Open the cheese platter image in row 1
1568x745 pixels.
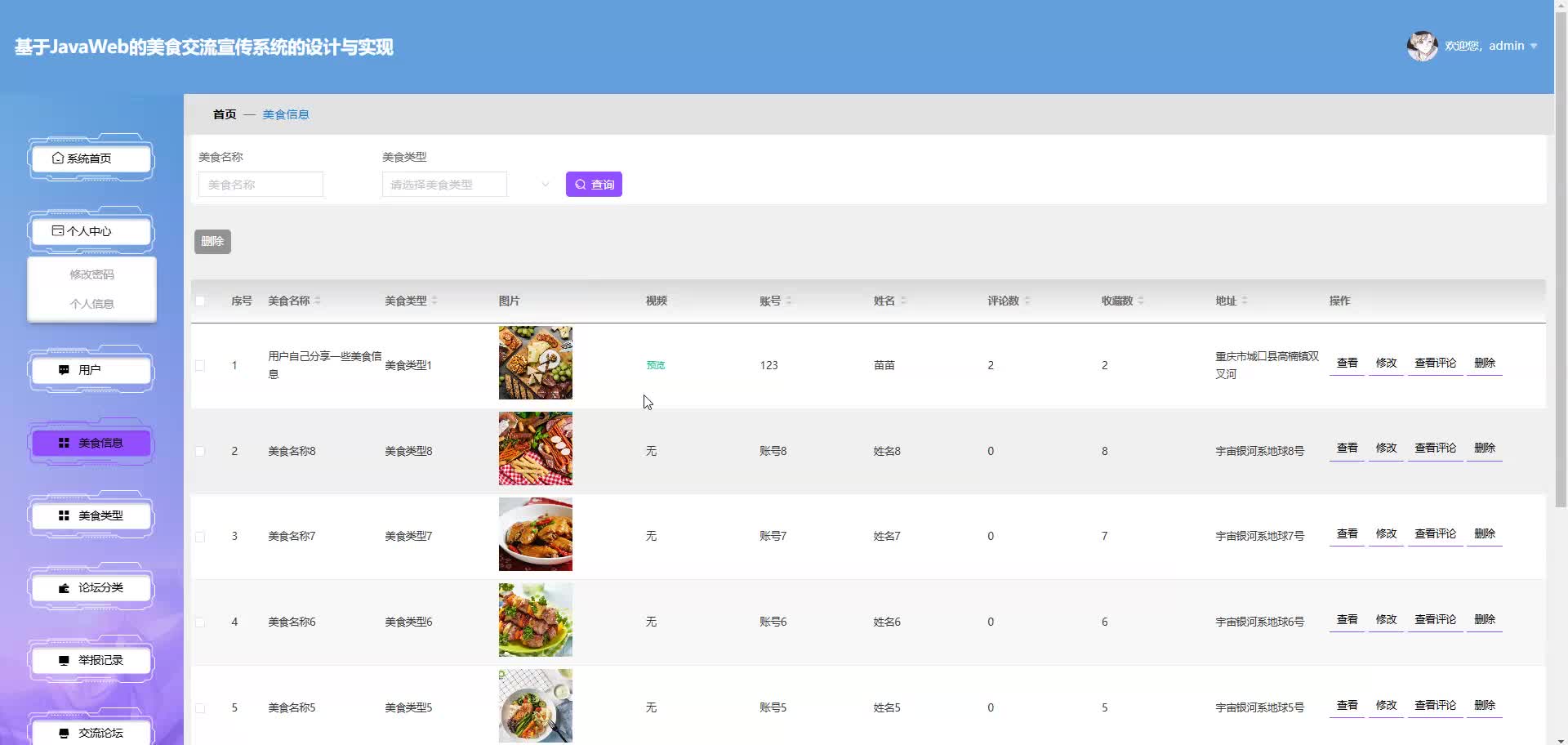click(x=536, y=363)
